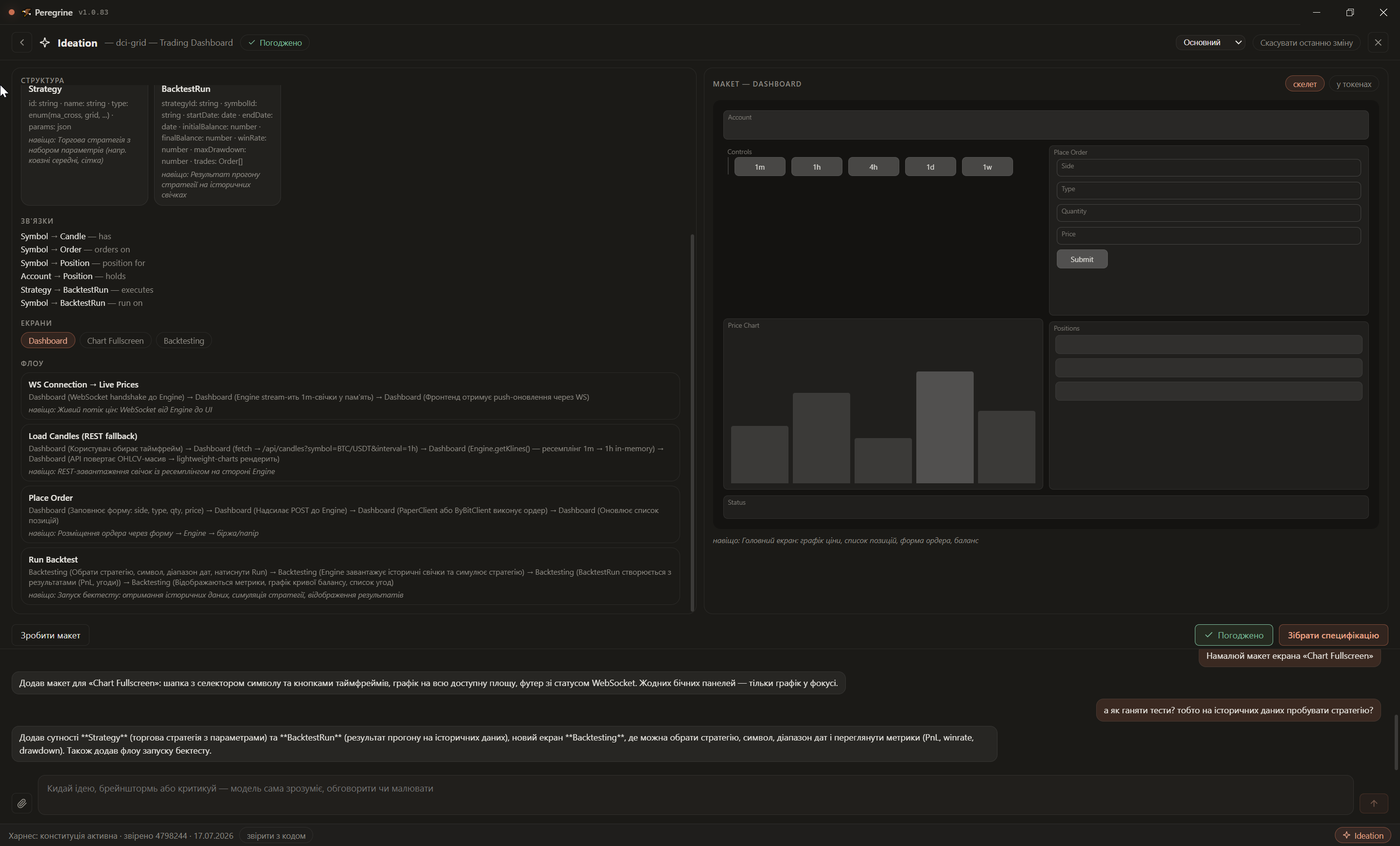The width and height of the screenshot is (1400, 846).
Task: Click the orange dot window indicator
Action: [x=11, y=12]
